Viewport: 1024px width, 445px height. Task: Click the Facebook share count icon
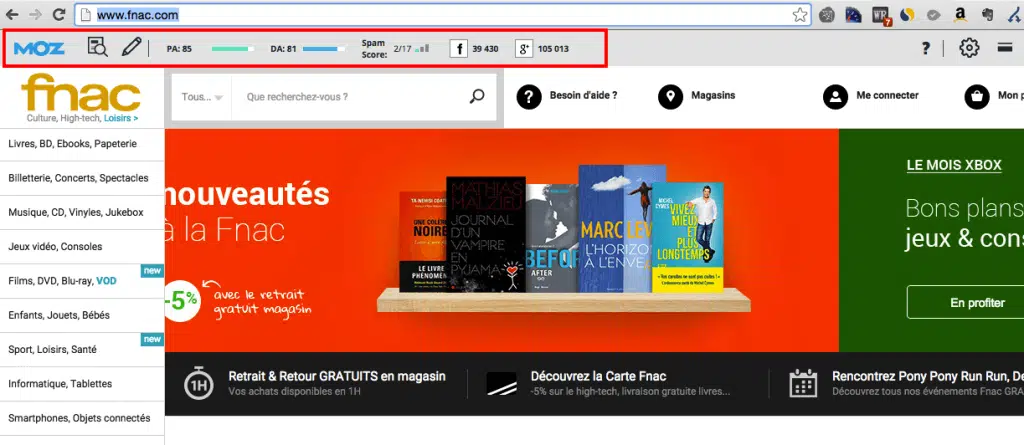[x=458, y=48]
